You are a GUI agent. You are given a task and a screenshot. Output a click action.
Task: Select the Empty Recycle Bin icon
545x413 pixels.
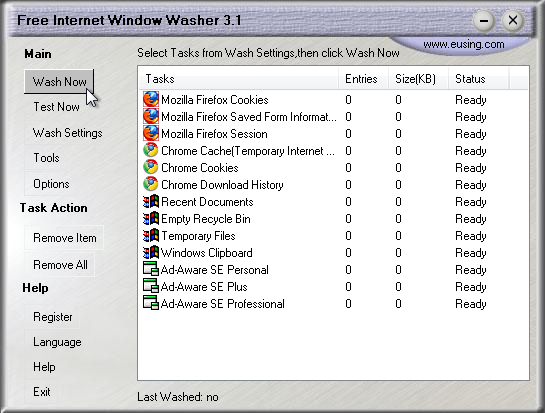pos(151,219)
